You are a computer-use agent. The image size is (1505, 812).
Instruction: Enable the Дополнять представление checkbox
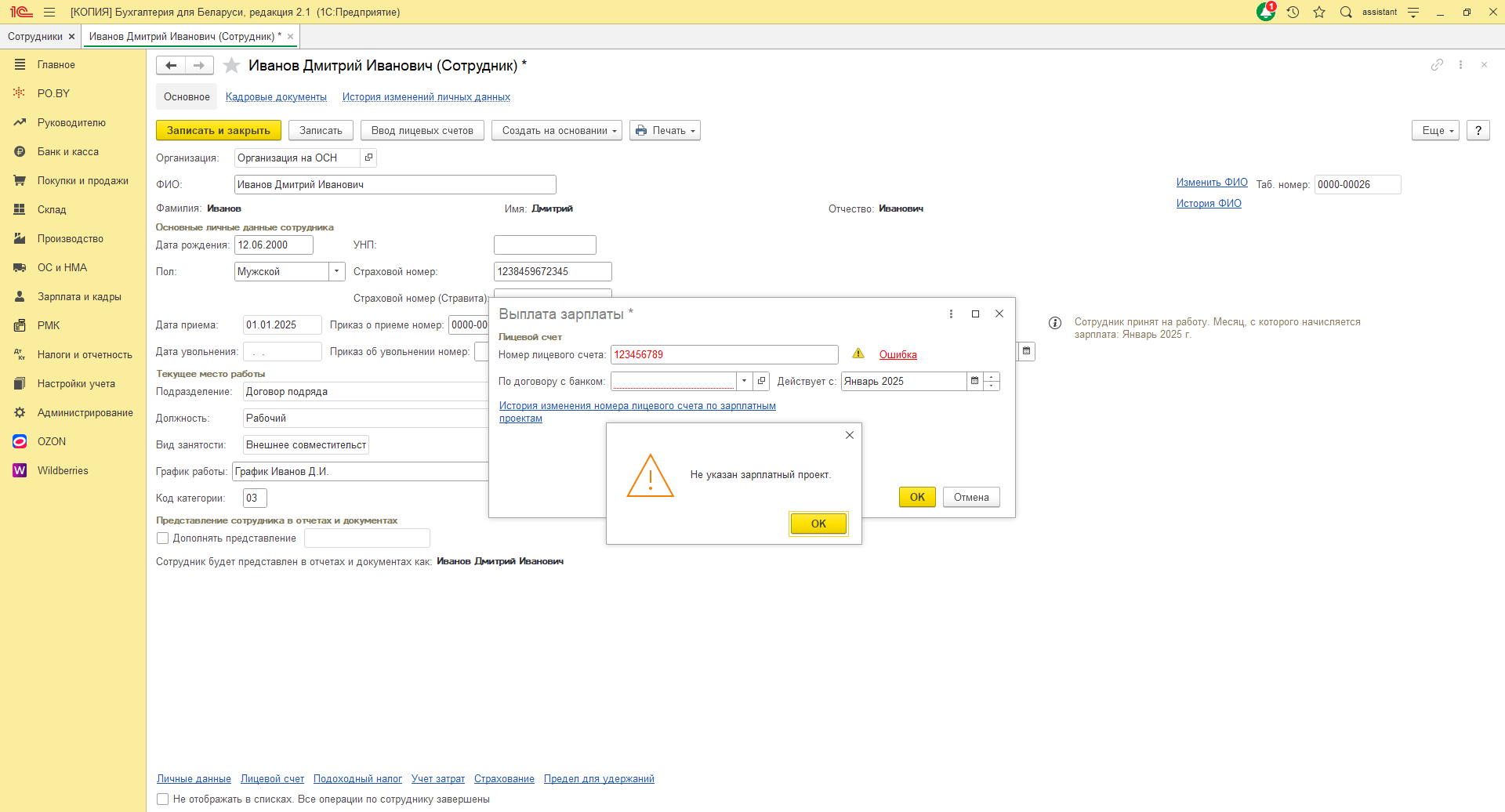click(x=163, y=538)
